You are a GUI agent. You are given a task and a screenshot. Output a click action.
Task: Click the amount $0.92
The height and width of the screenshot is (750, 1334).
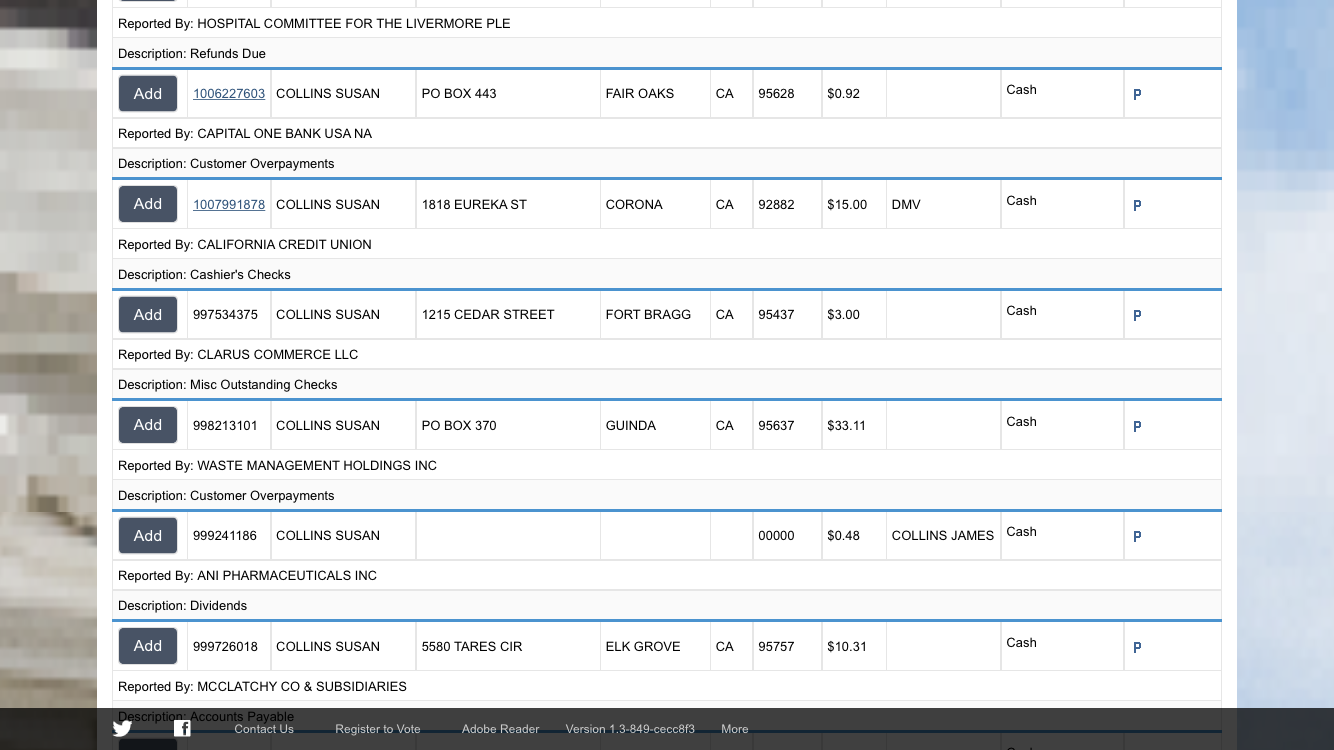tap(843, 94)
